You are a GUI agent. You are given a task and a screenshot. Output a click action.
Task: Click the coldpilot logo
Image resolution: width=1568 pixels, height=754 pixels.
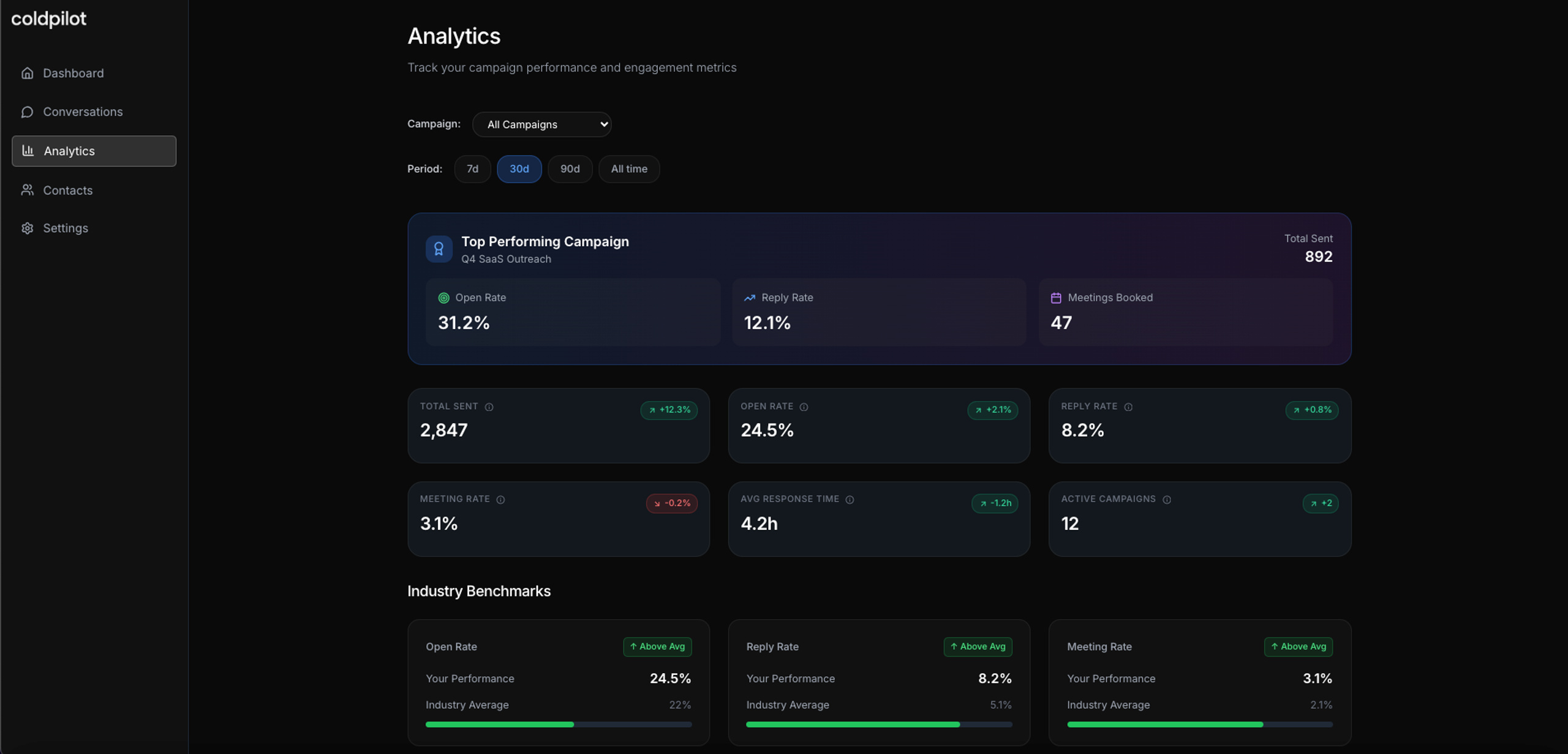coord(49,19)
